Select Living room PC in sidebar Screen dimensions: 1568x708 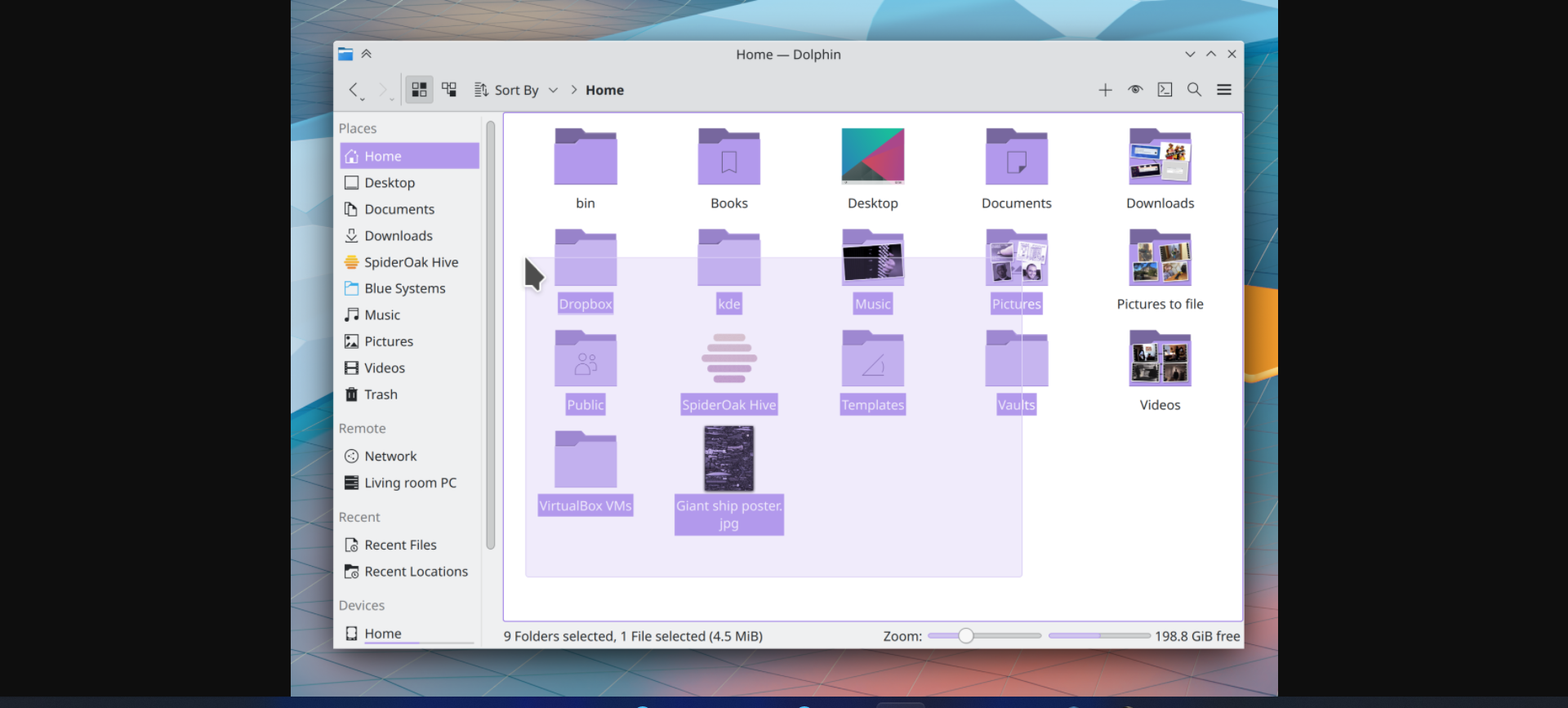point(409,483)
